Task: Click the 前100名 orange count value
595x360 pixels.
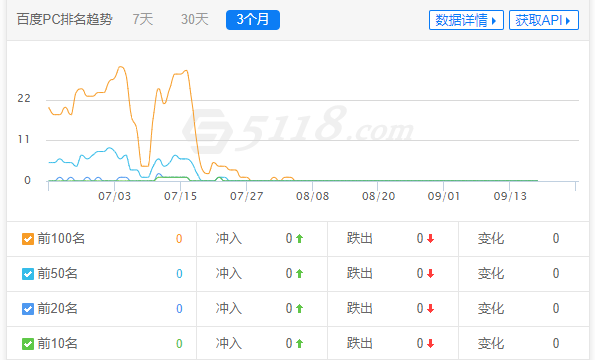Action: pyautogui.click(x=179, y=239)
